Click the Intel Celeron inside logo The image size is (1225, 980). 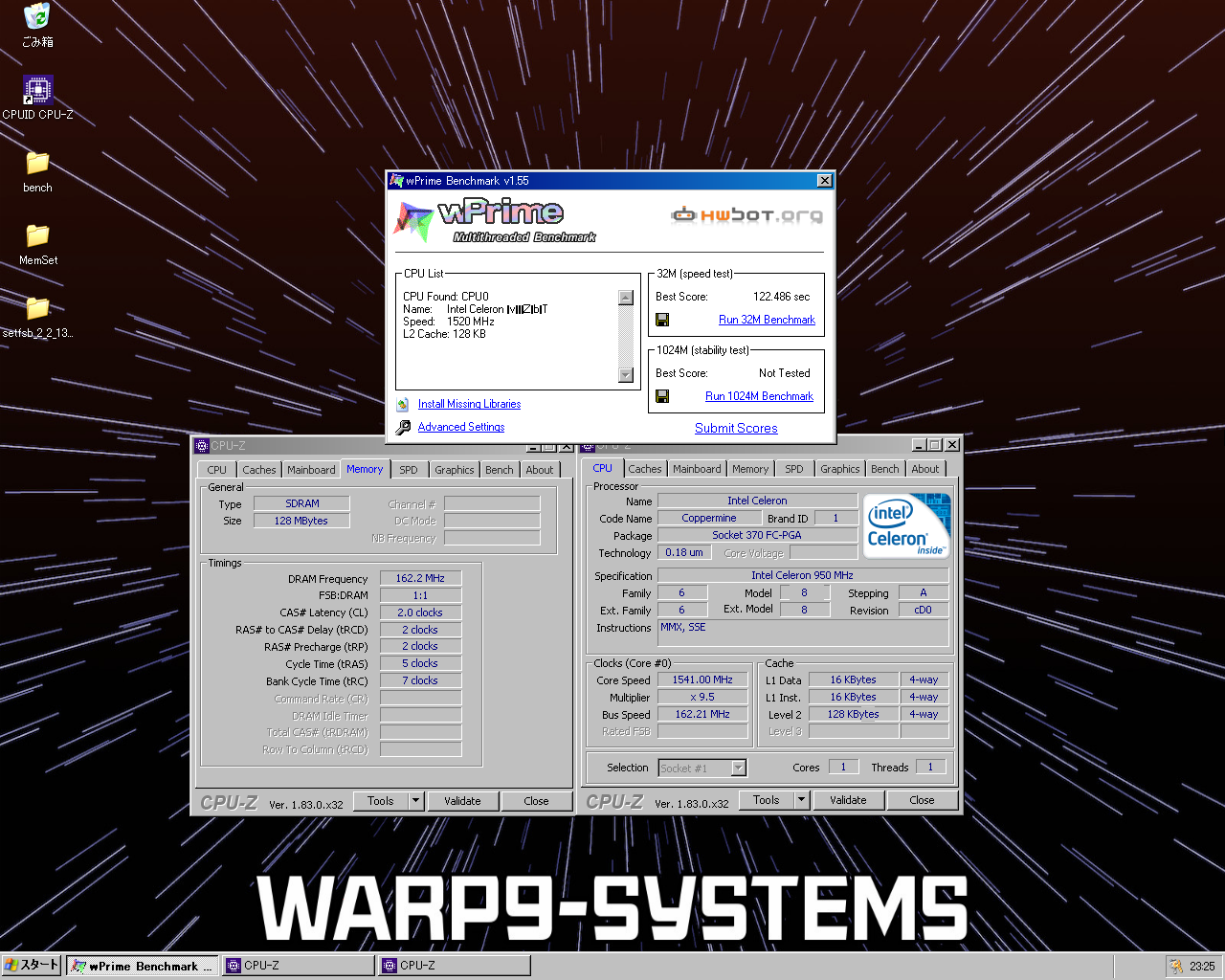pos(906,525)
